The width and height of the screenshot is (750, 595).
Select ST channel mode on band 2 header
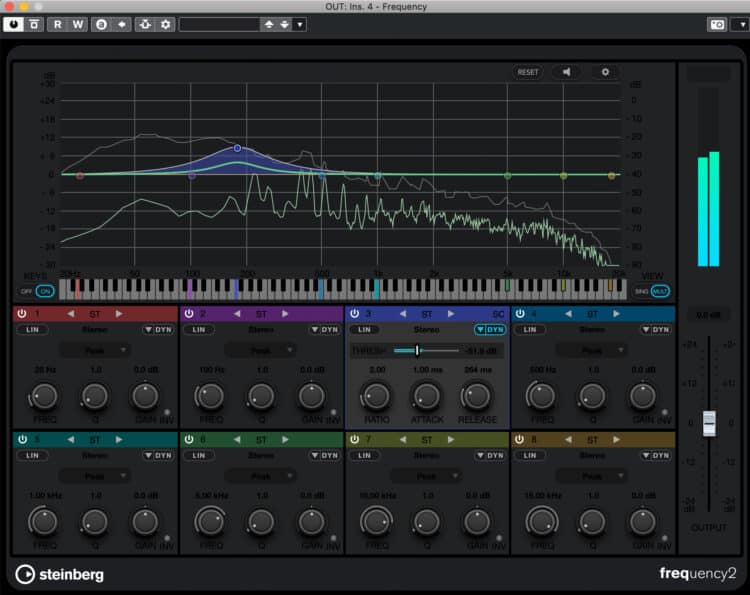261,314
